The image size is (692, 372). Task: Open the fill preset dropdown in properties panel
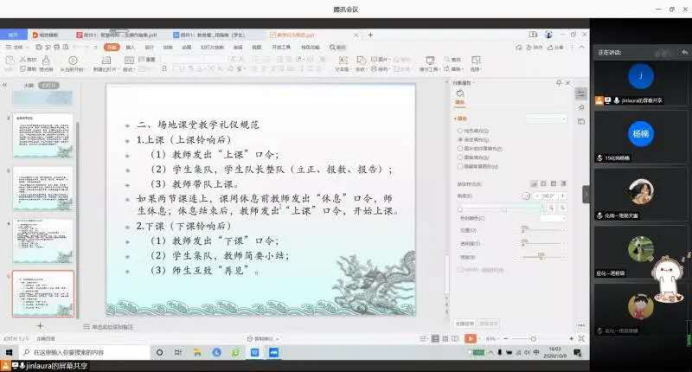tap(545, 119)
